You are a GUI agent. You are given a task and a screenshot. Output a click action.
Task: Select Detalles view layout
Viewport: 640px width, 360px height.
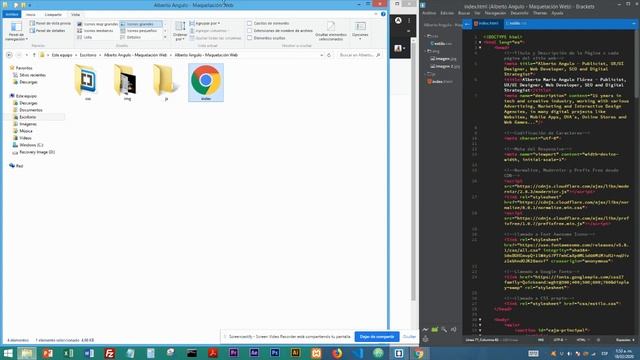pos(131,37)
